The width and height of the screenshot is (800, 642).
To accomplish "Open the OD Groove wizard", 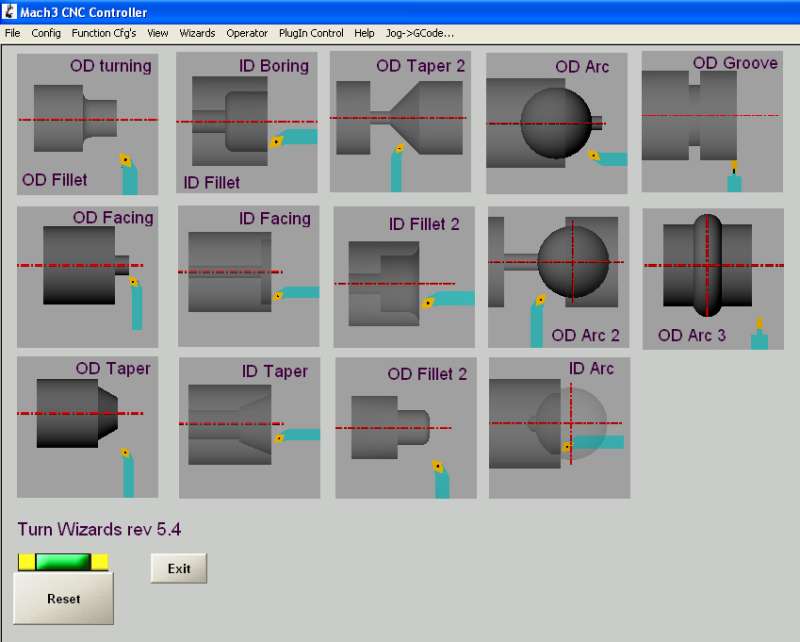I will (x=712, y=121).
